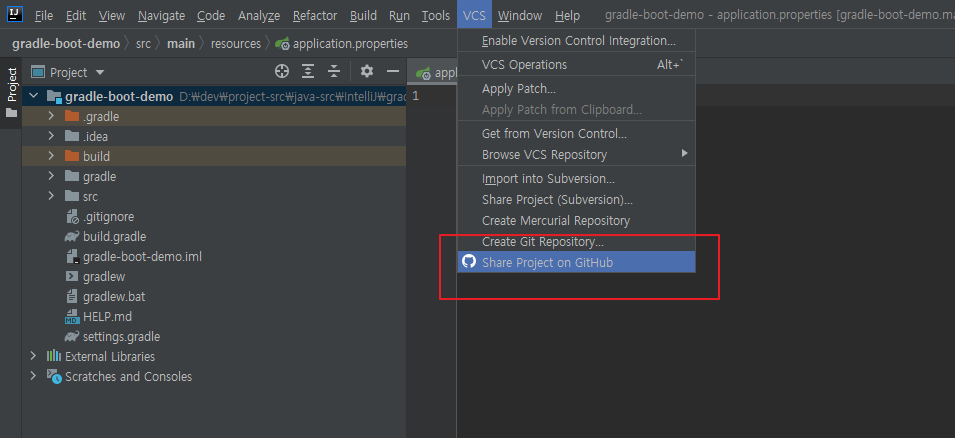Viewport: 955px width, 438px height.
Task: Toggle the Project tool window side tab
Action: (11, 93)
